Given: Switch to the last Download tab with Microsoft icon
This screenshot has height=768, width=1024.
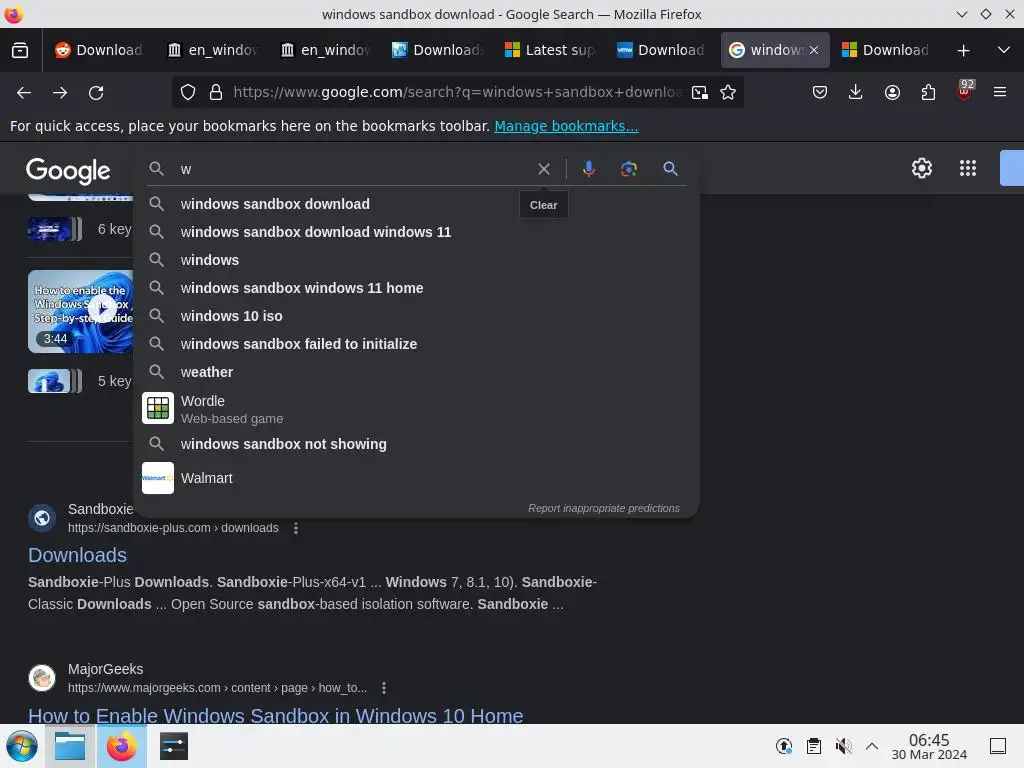Looking at the screenshot, I should click(x=887, y=50).
